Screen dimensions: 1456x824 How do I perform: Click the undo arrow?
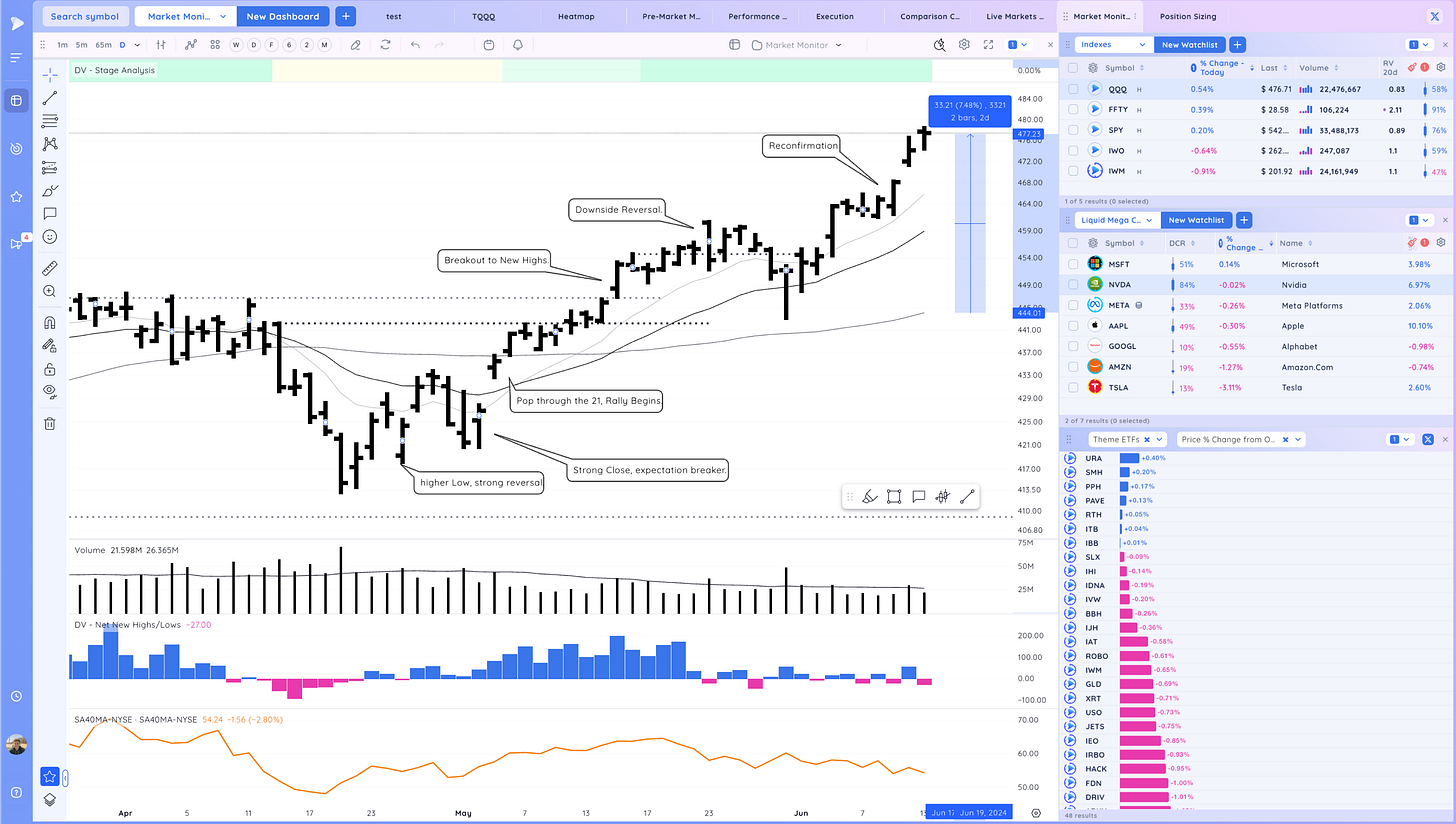click(x=416, y=45)
